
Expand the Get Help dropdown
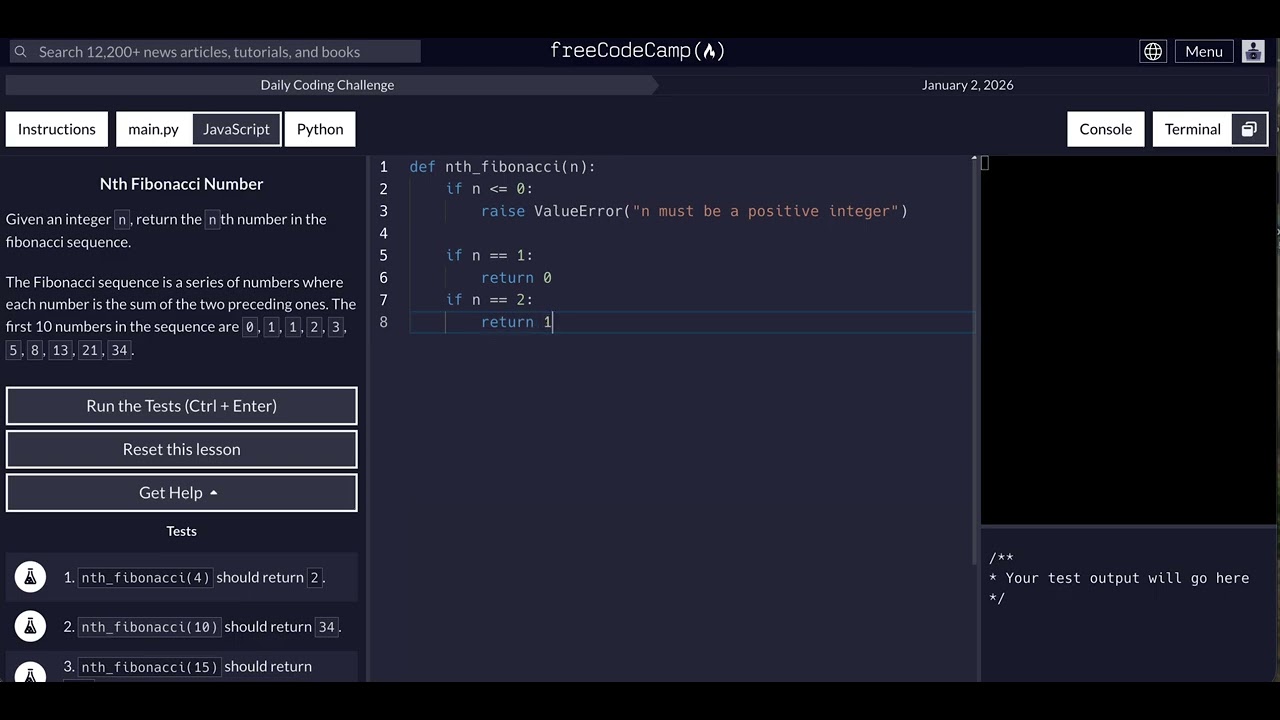click(x=181, y=492)
